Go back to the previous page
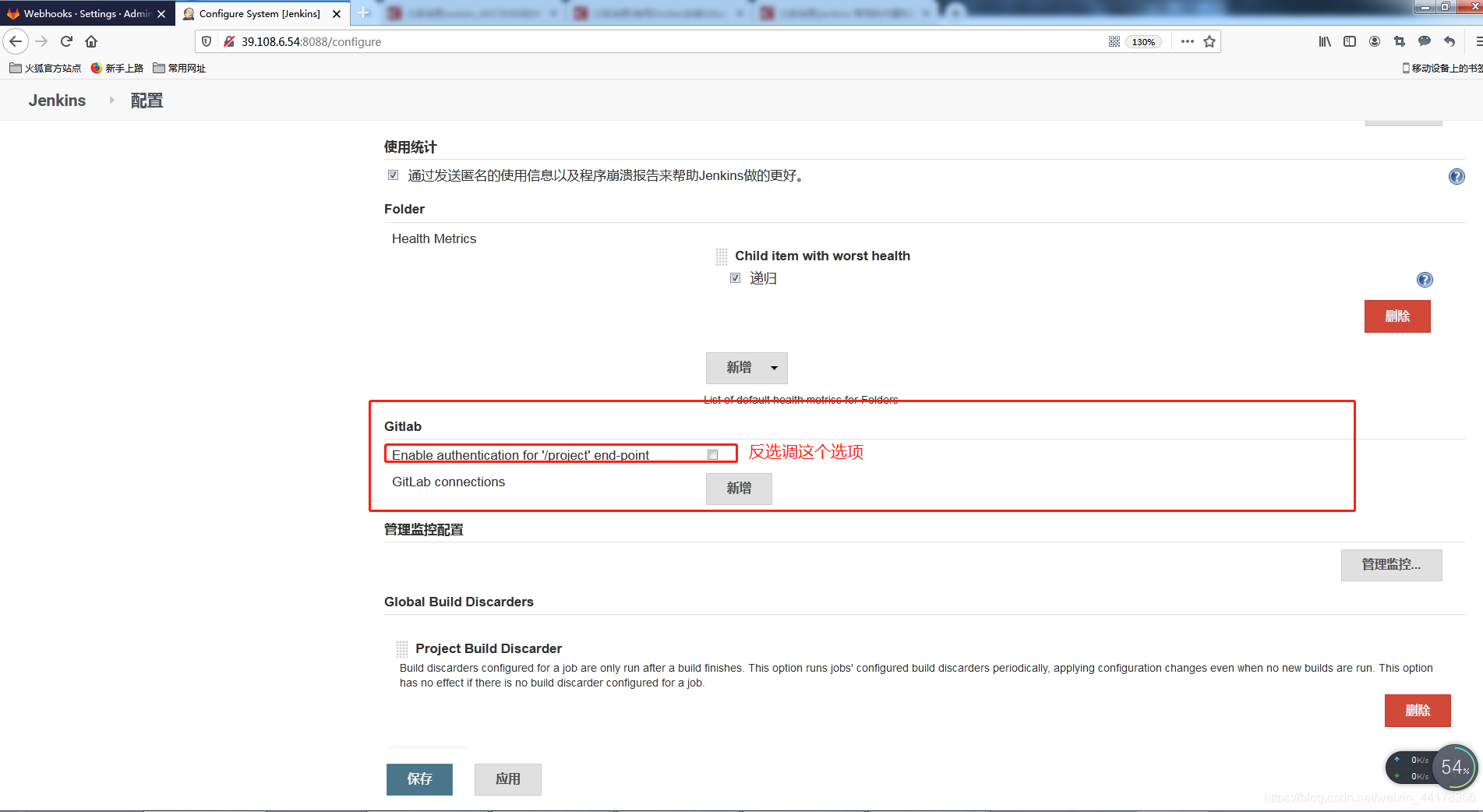The height and width of the screenshot is (812, 1483). tap(16, 41)
